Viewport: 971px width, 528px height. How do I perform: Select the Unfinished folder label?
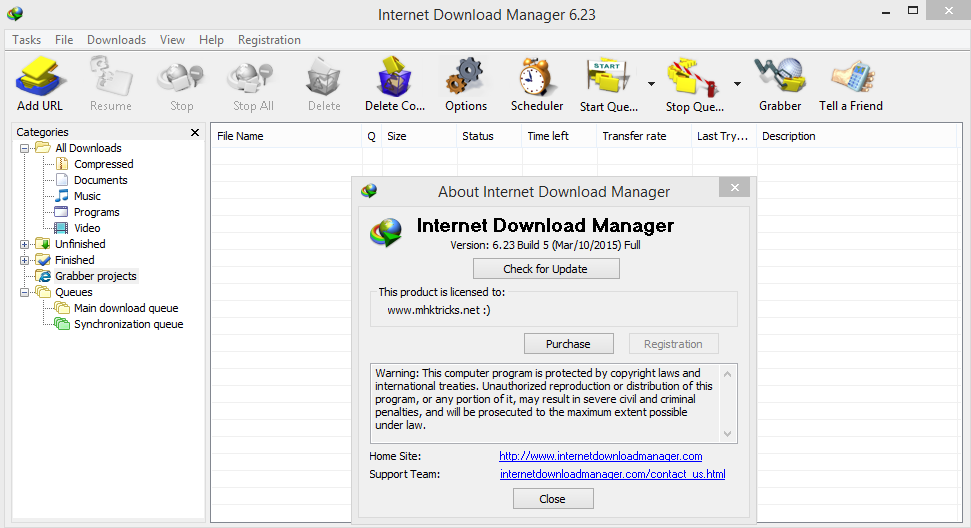pyautogui.click(x=80, y=244)
